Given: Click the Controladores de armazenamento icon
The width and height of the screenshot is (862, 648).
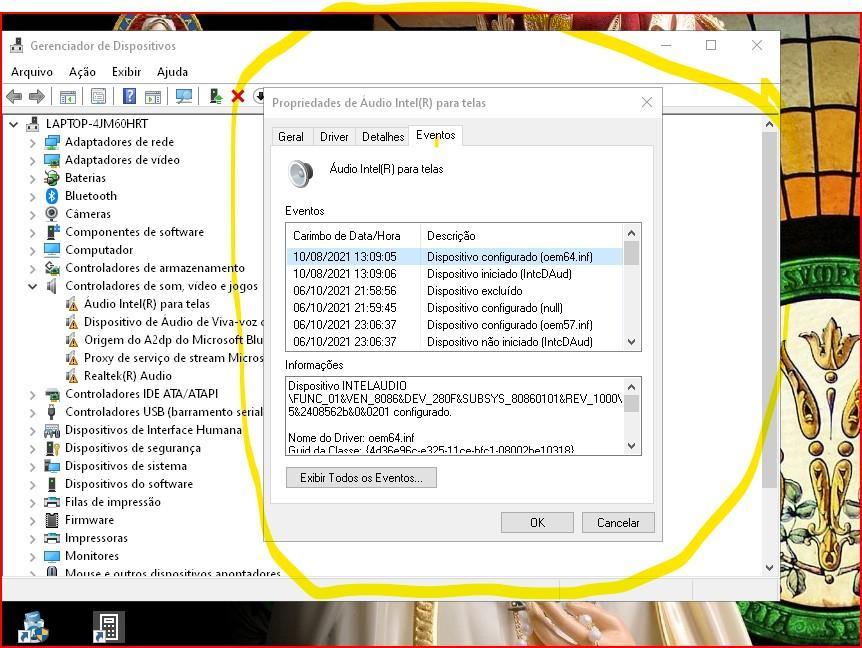Looking at the screenshot, I should point(52,268).
